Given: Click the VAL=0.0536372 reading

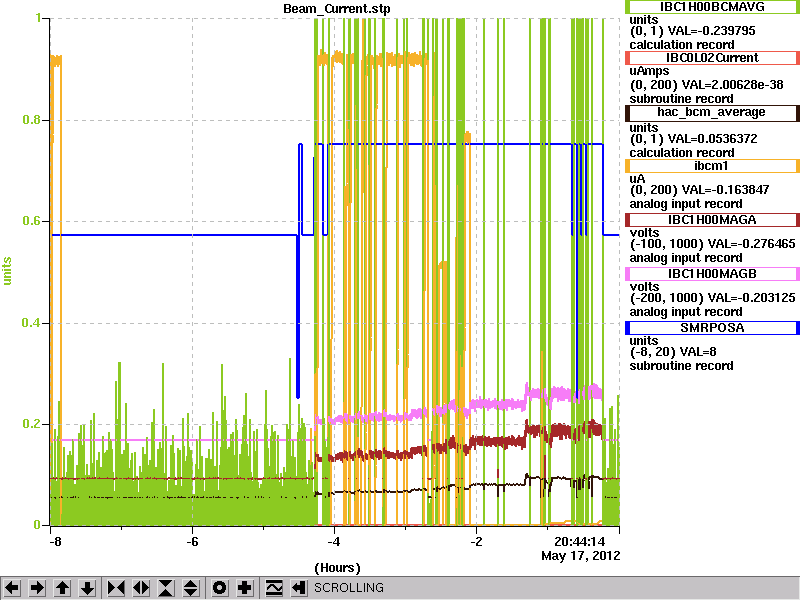Looking at the screenshot, I should coord(712,139).
